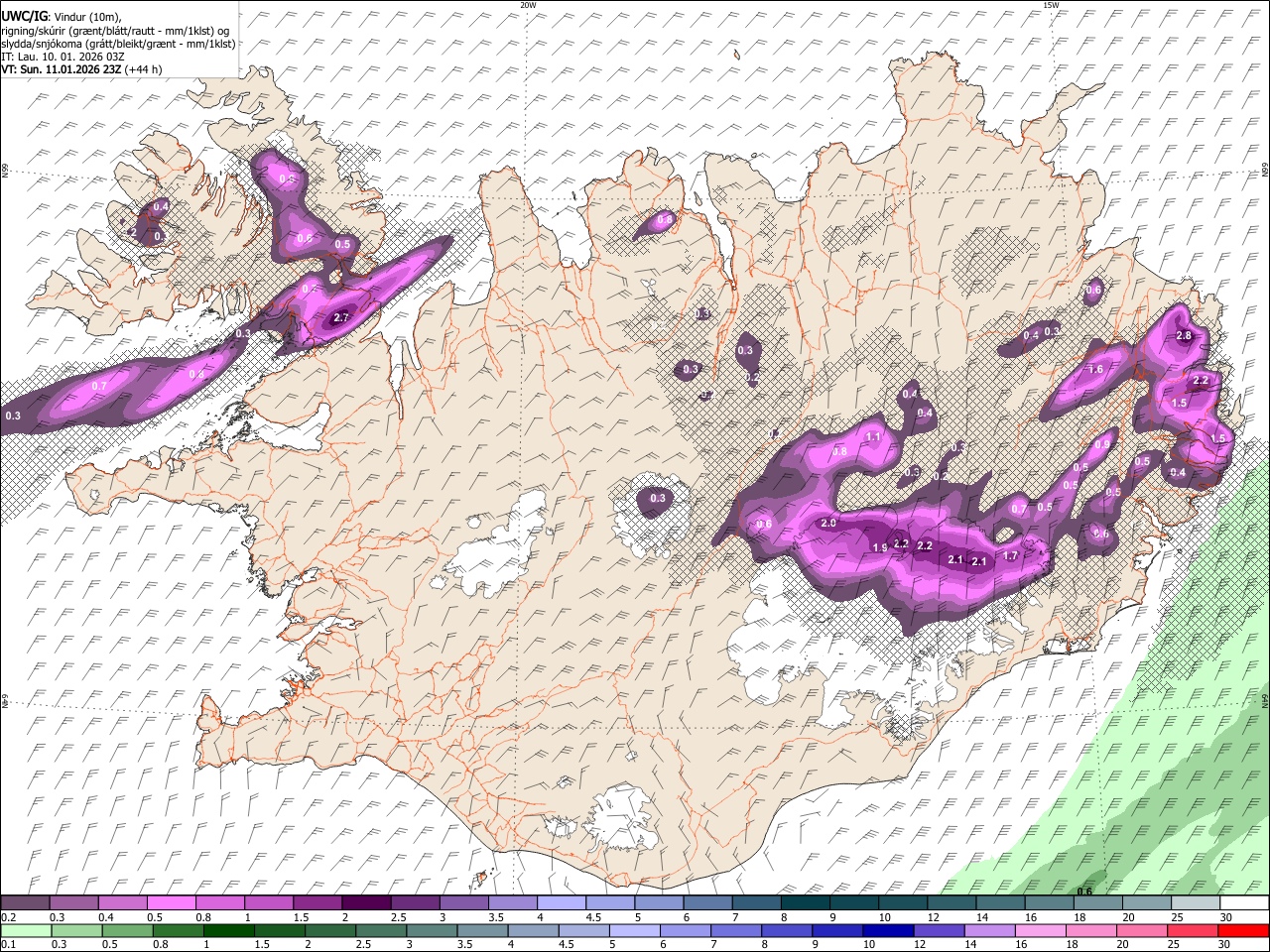Select the darkest purple 2 snow-scale swatch
The image size is (1270, 952).
coord(366,903)
